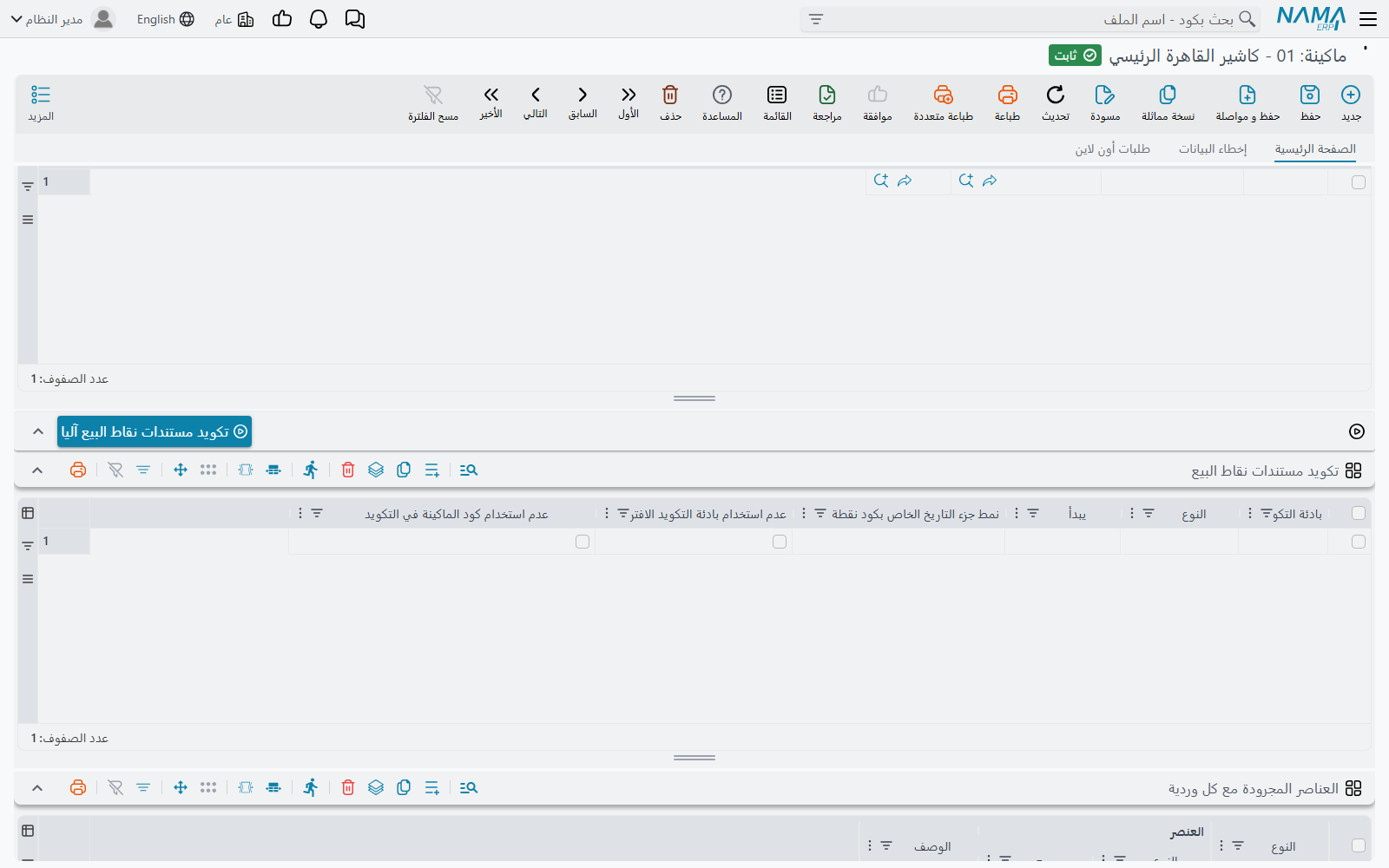Click the طباعة متعددة (Multiple print) icon
The image size is (1389, 868).
click(944, 95)
